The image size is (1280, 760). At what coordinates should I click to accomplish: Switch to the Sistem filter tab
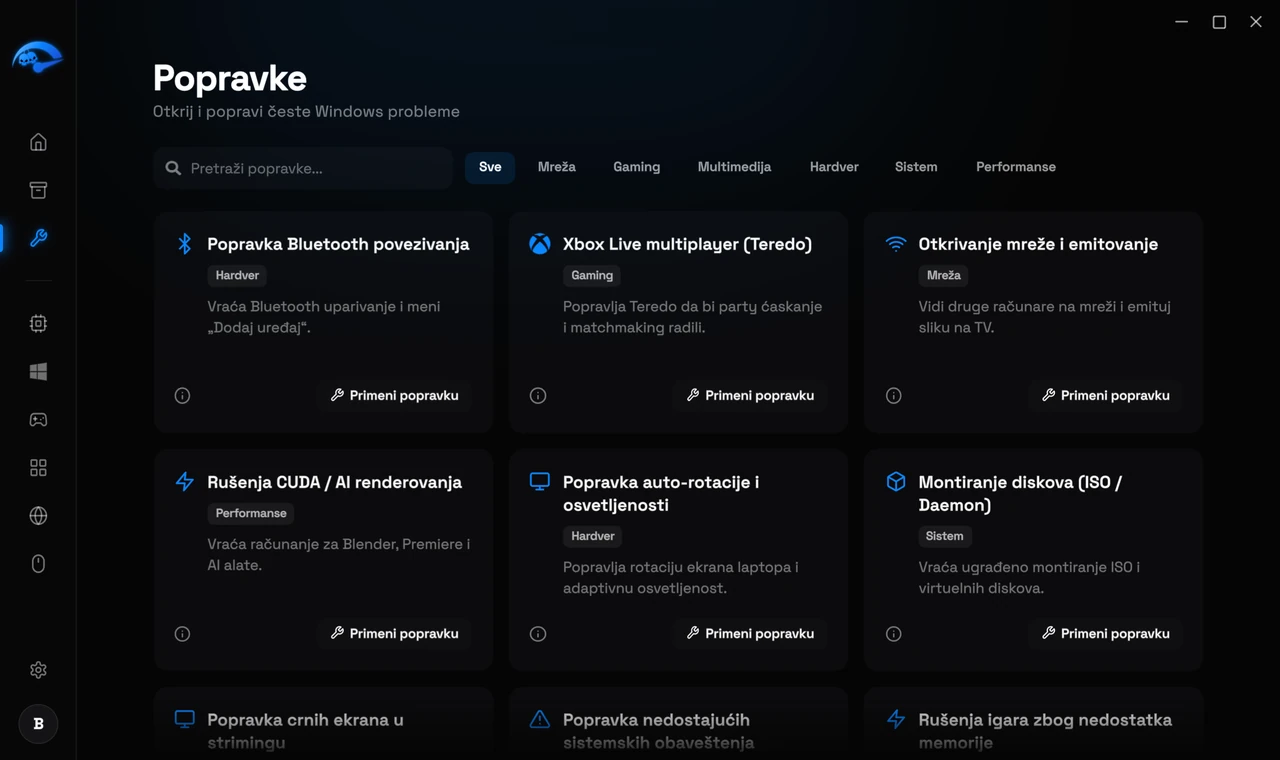tap(916, 167)
